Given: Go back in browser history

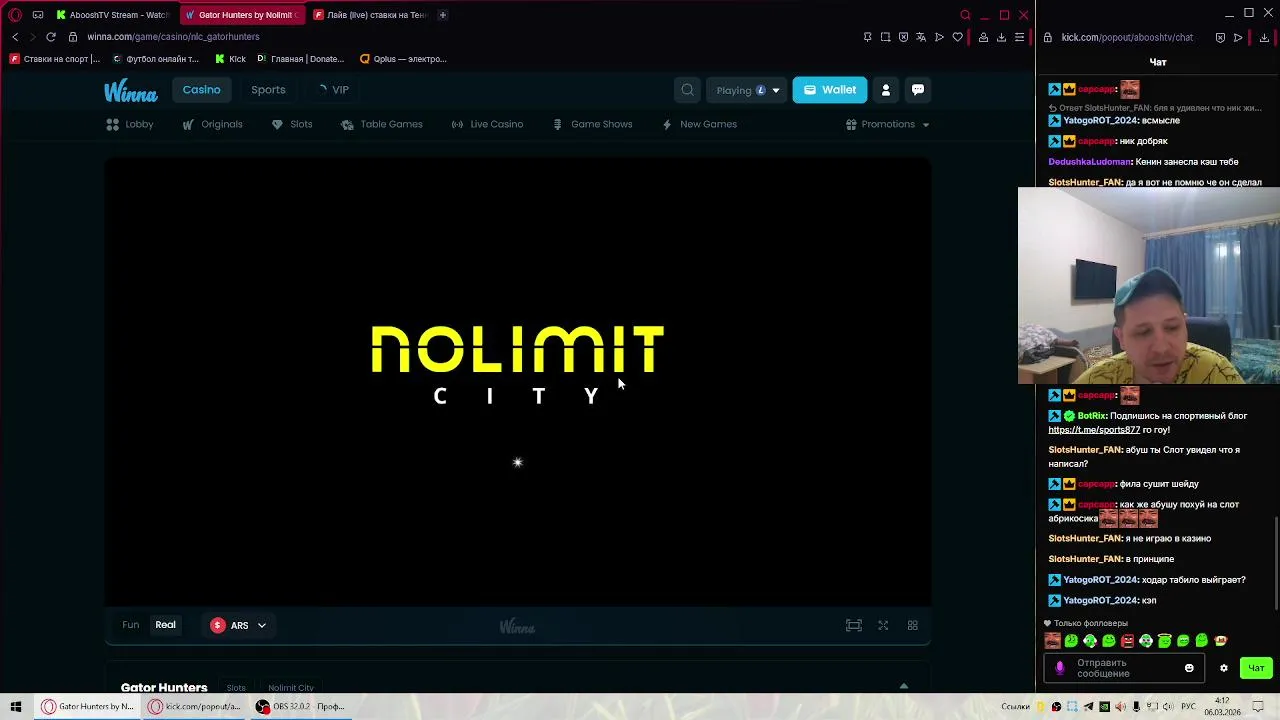Looking at the screenshot, I should 15,37.
